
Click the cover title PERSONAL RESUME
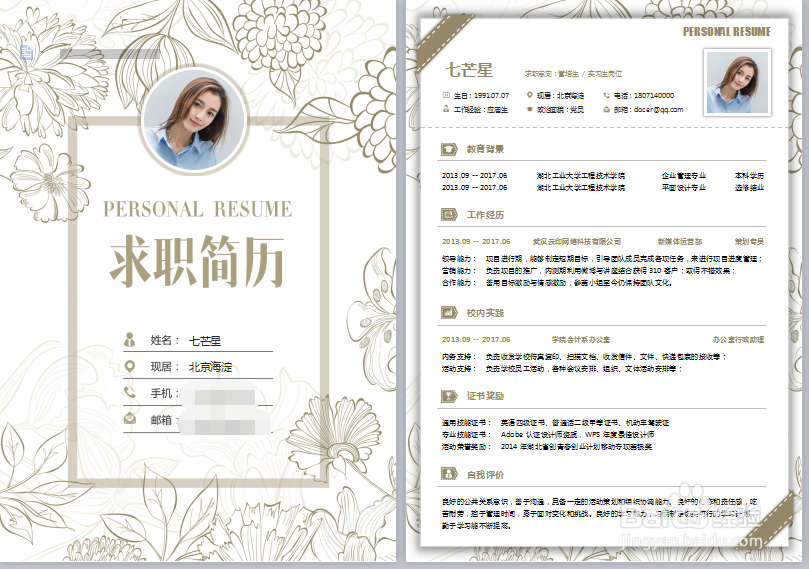[x=197, y=209]
